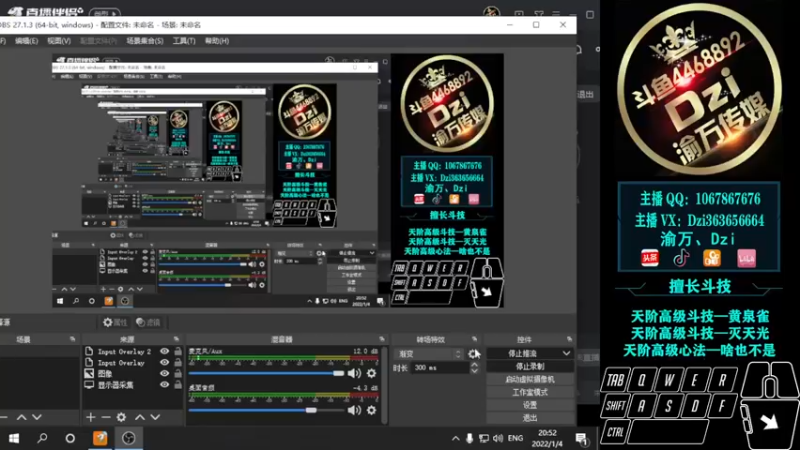Open source properties gear in sources toolbar
This screenshot has width=800, height=450.
point(121,417)
